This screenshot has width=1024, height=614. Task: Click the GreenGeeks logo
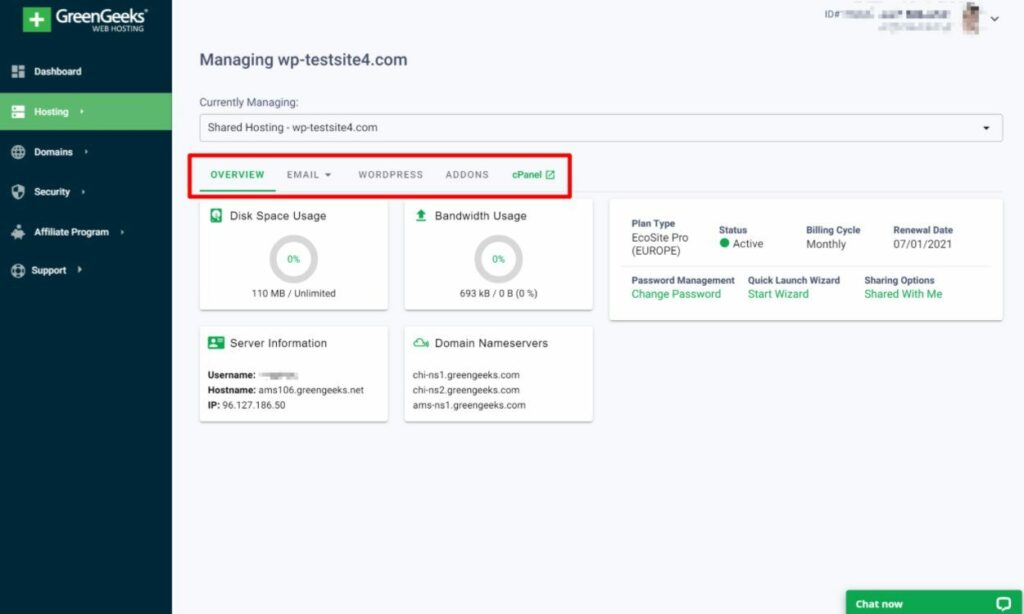[x=85, y=19]
